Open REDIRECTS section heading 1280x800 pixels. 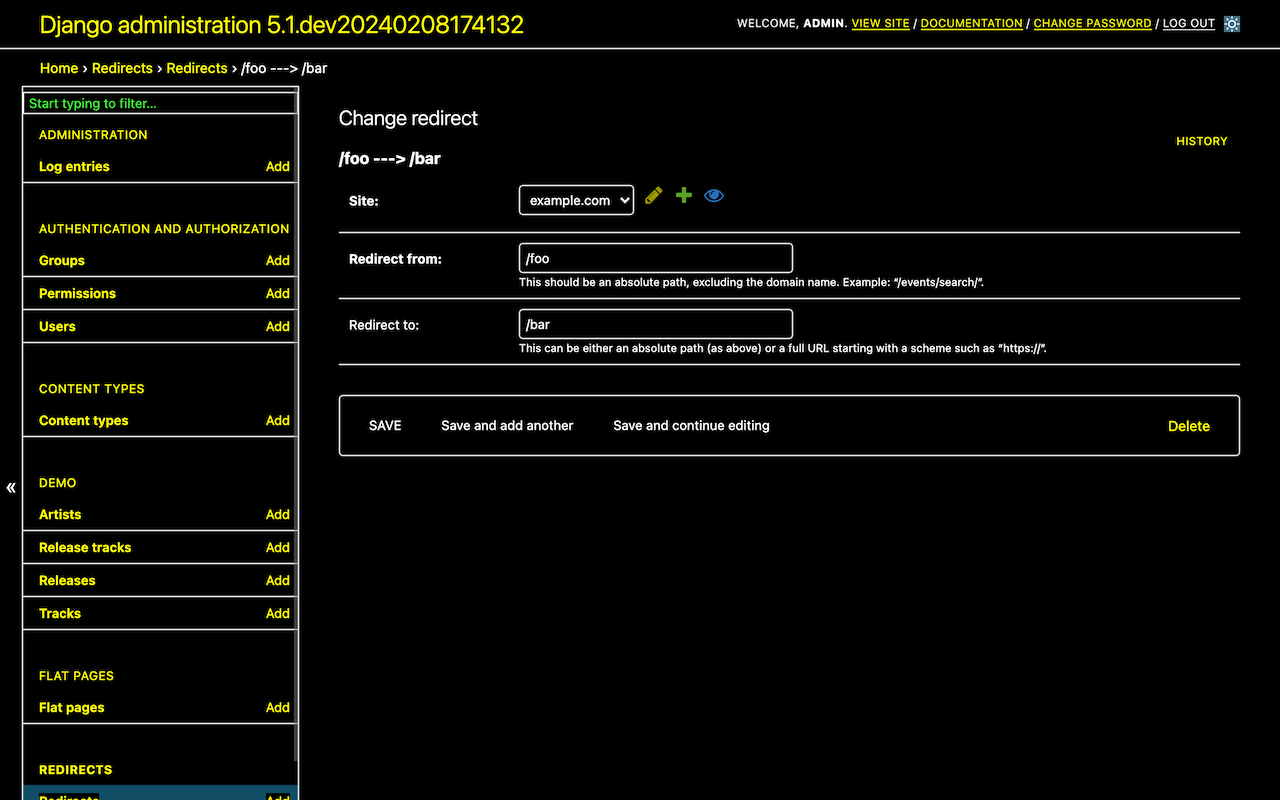click(x=76, y=769)
